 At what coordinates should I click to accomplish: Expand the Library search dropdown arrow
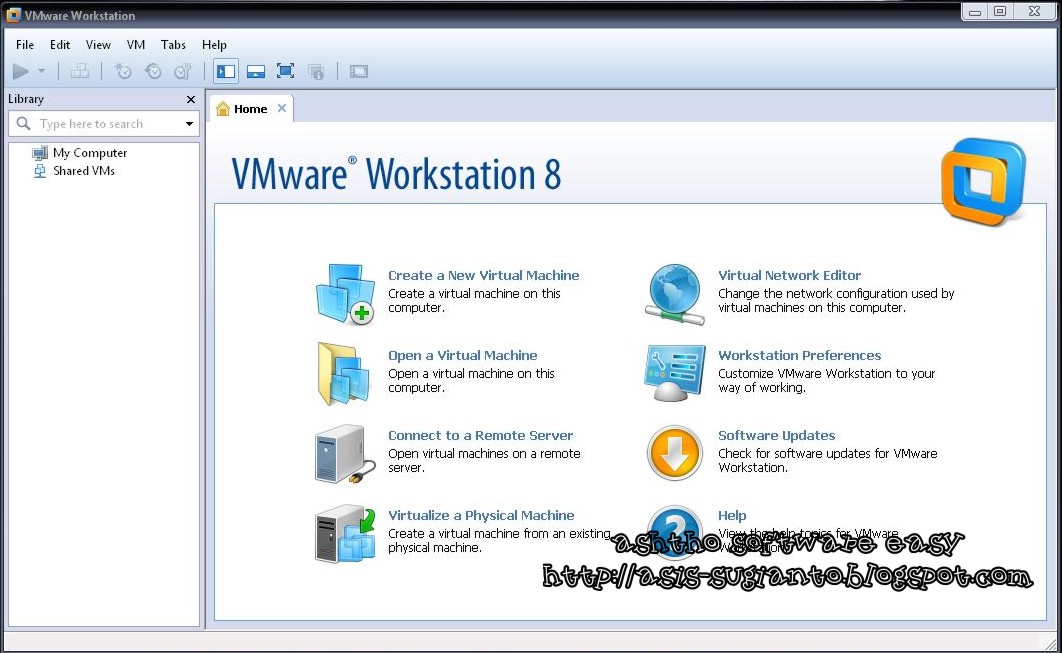189,124
